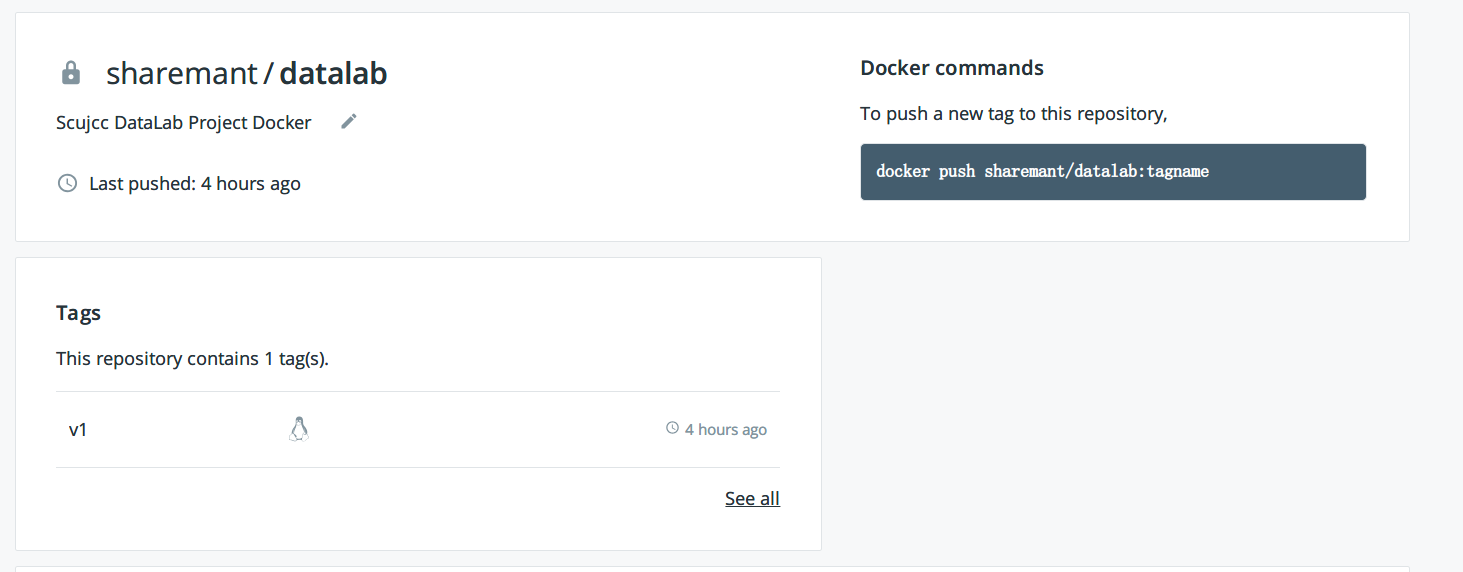This screenshot has width=1463, height=572.
Task: Click the To push a new tag instruction text
Action: coord(1013,114)
